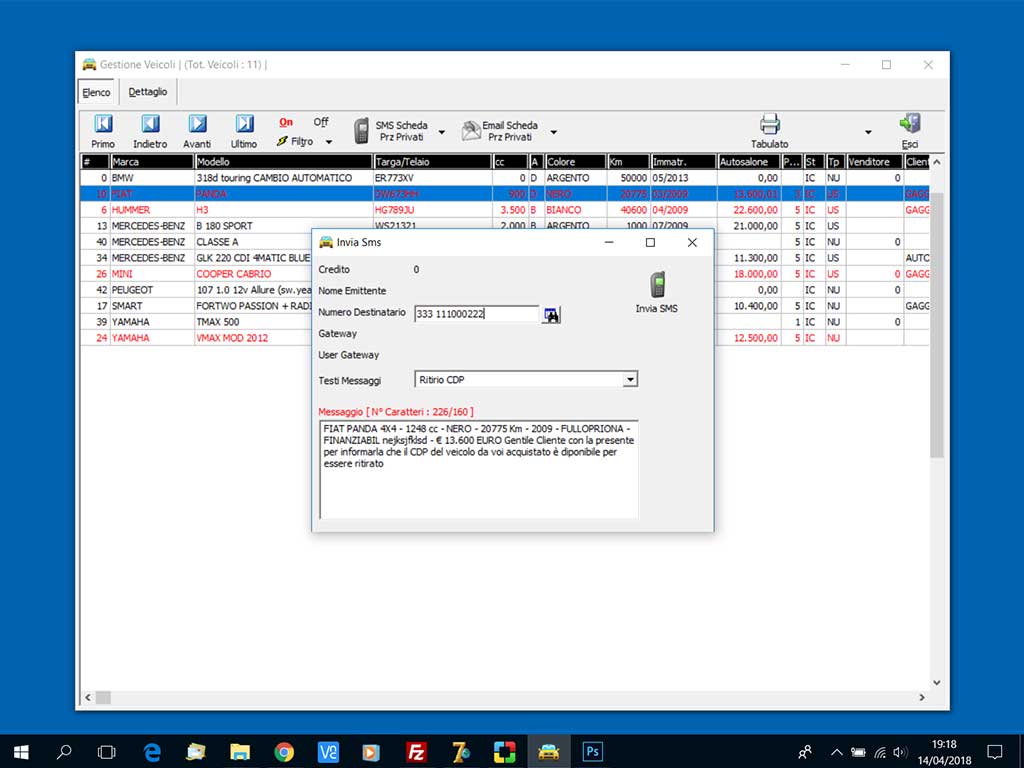Switch to the Dettaglio tab

[x=148, y=92]
